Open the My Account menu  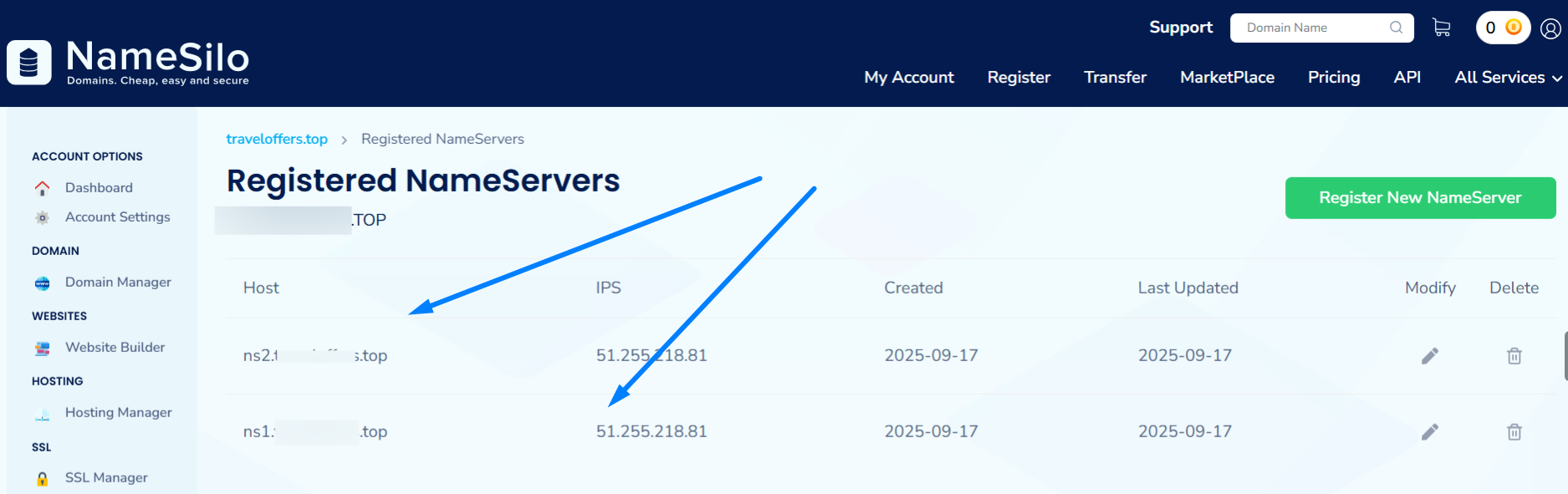point(909,77)
